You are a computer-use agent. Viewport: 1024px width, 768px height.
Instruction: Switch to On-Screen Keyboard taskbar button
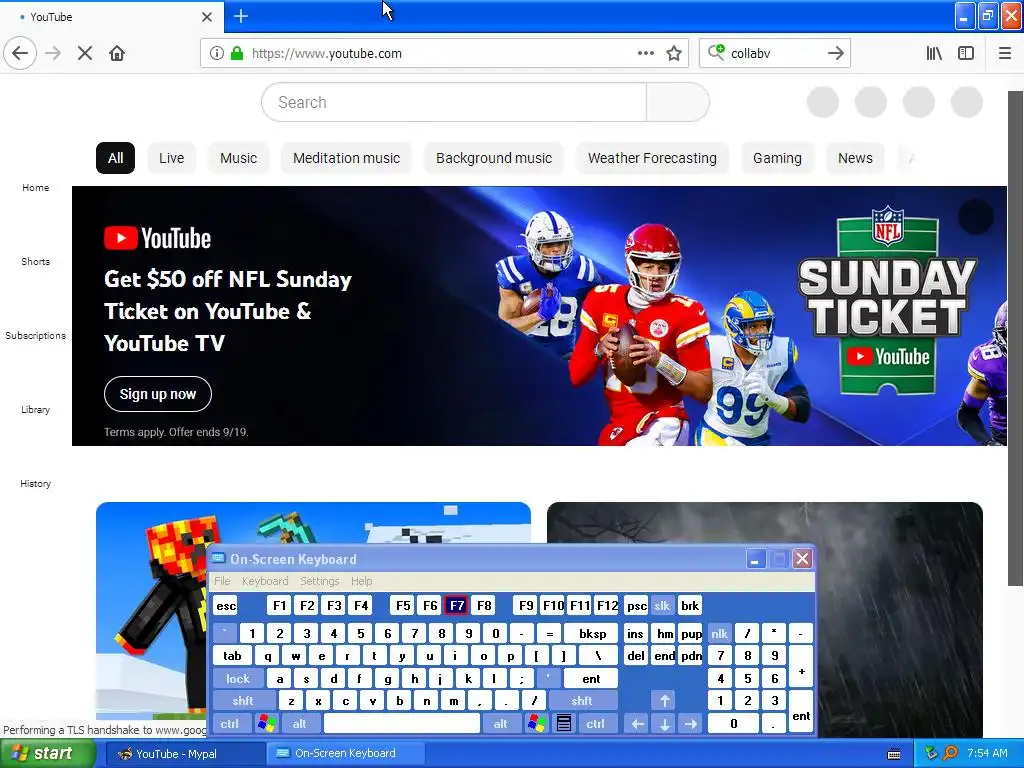click(345, 754)
